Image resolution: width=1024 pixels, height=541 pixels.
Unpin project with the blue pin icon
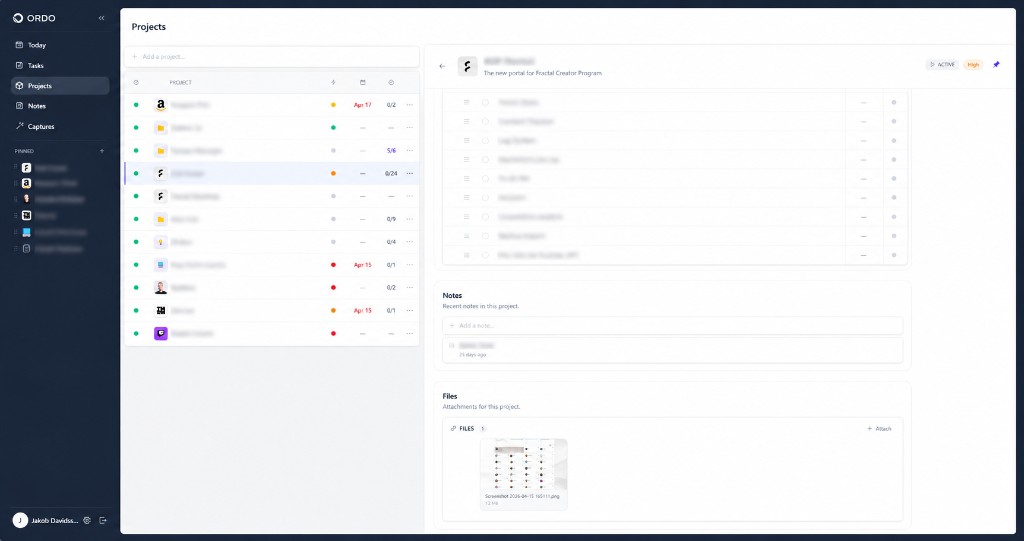[x=996, y=65]
